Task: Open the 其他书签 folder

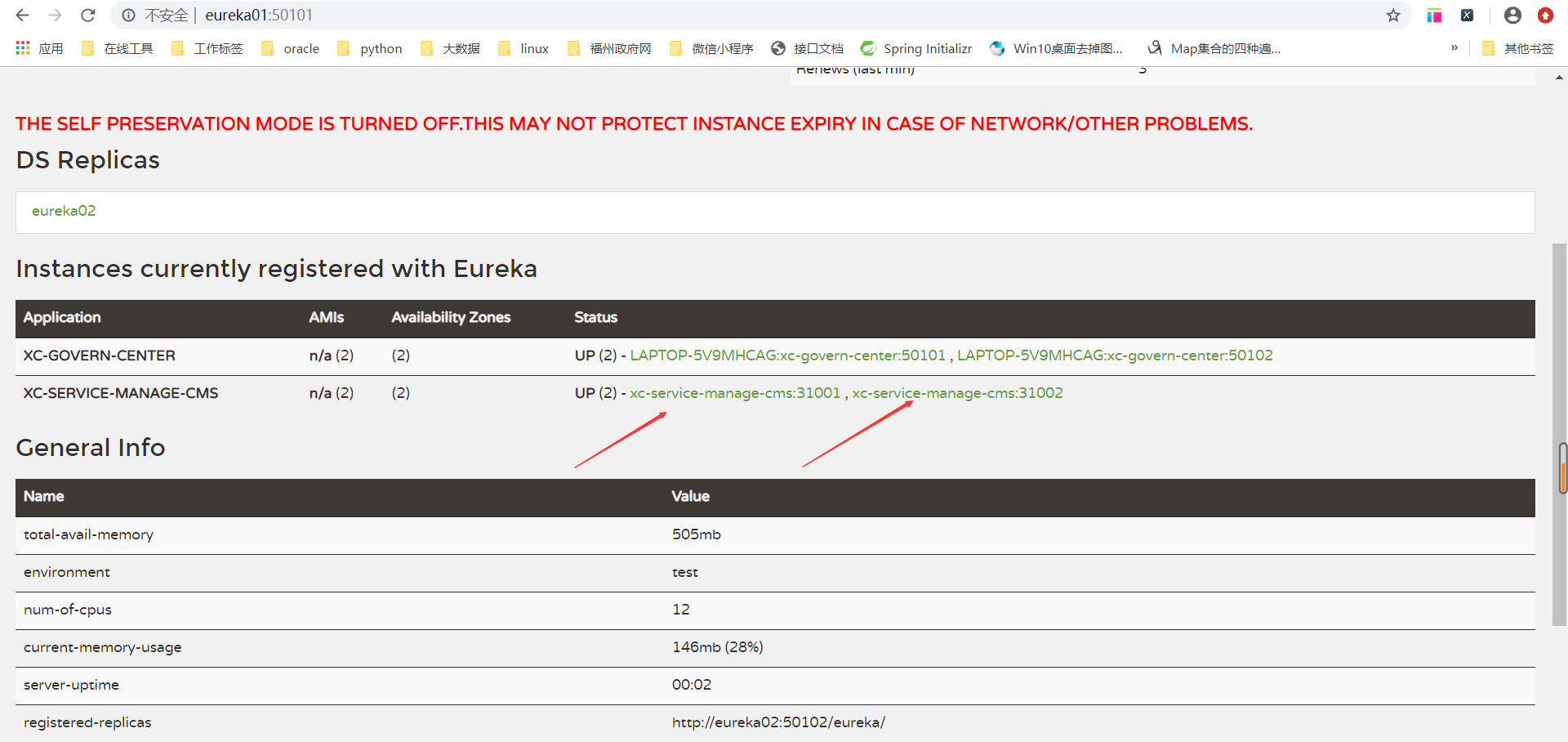Action: click(x=1518, y=48)
